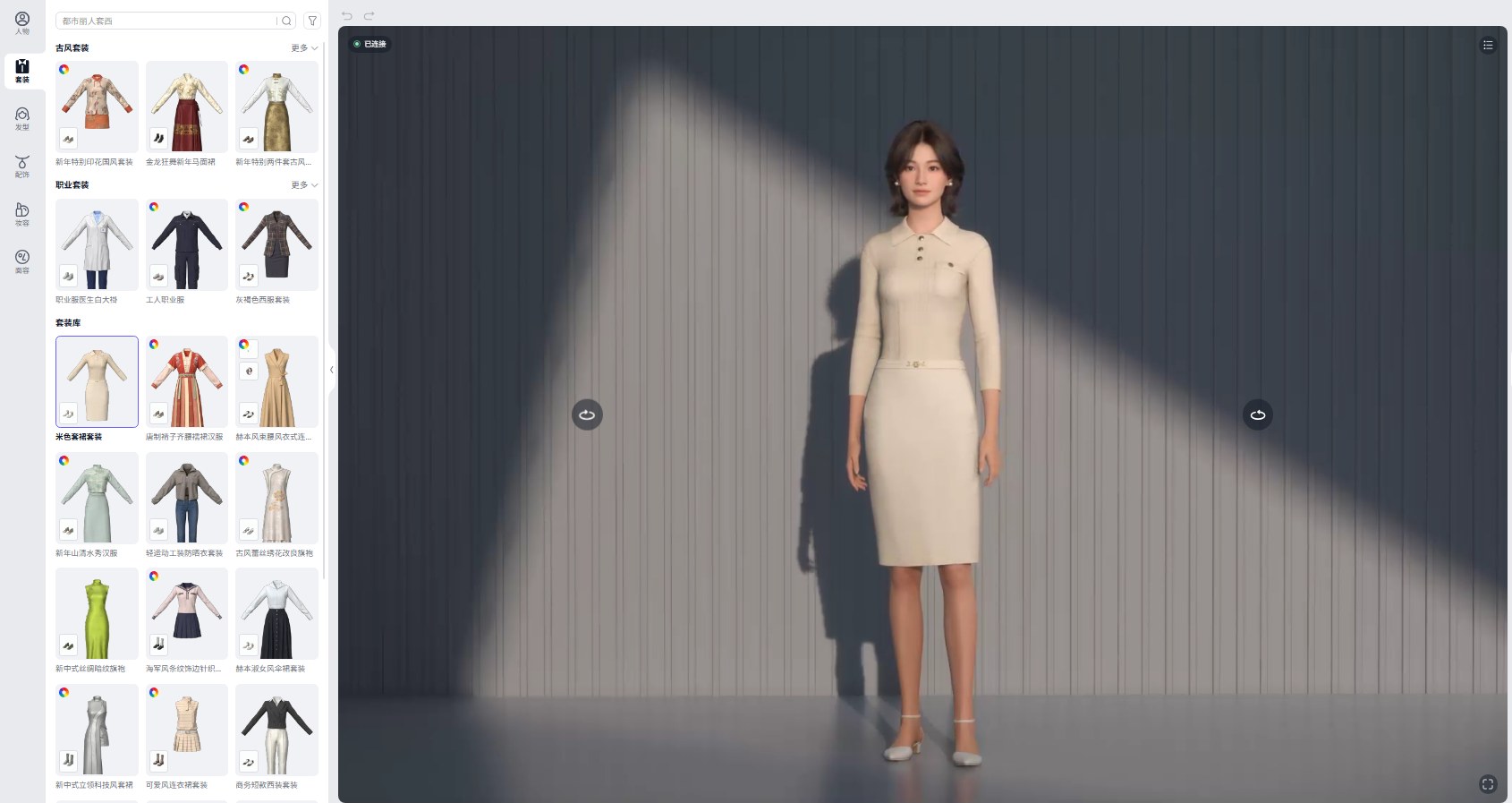Click the redo arrow icon
The width and height of the screenshot is (1512, 803).
point(369,15)
